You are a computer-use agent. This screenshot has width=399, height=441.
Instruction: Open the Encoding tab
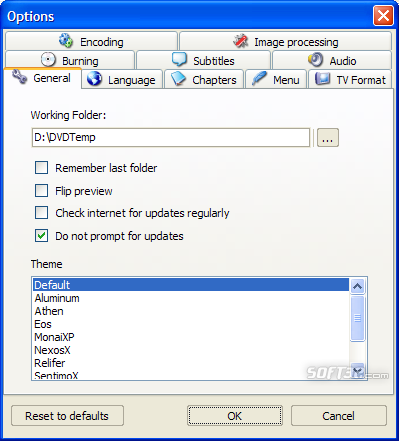coord(91,41)
